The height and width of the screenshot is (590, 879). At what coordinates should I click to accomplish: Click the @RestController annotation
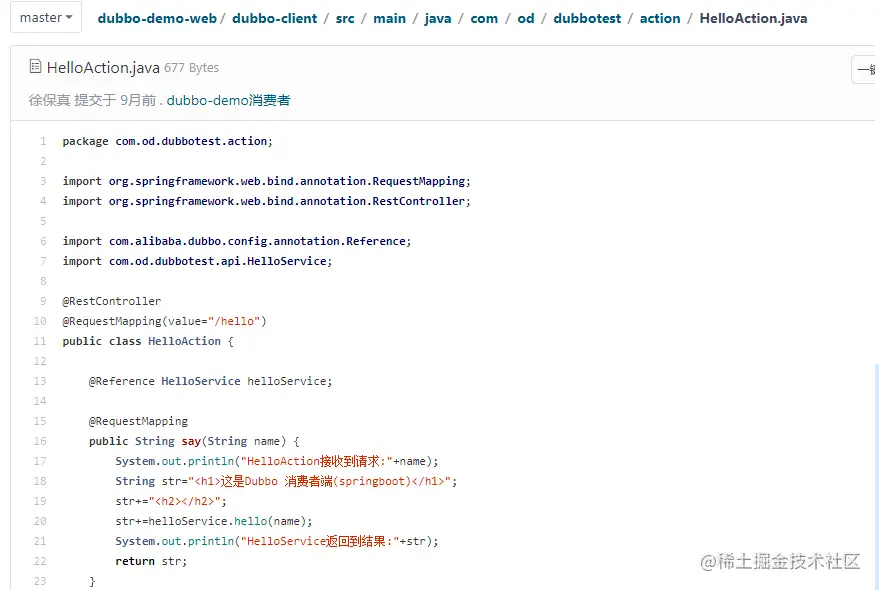pos(112,301)
